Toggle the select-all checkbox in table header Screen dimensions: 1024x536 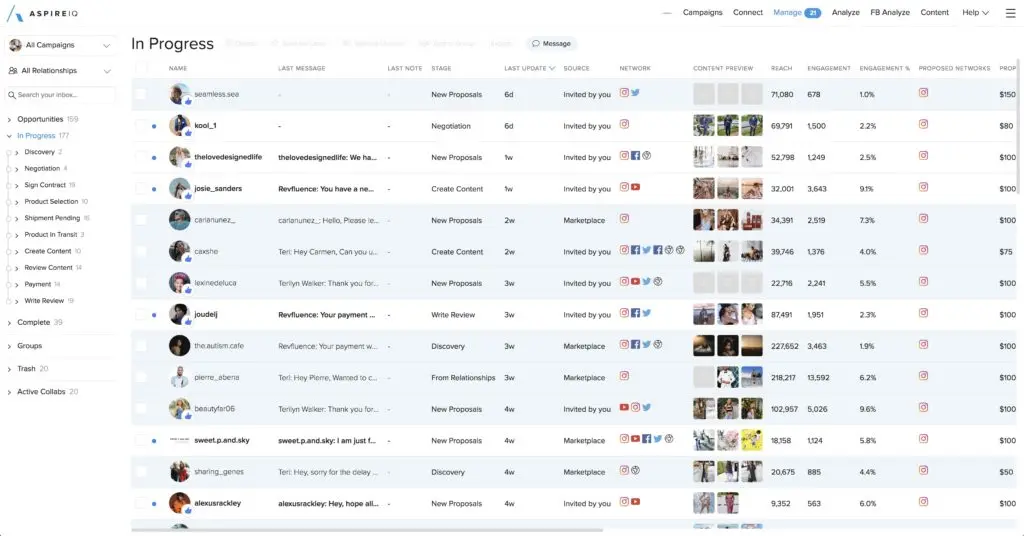(141, 68)
